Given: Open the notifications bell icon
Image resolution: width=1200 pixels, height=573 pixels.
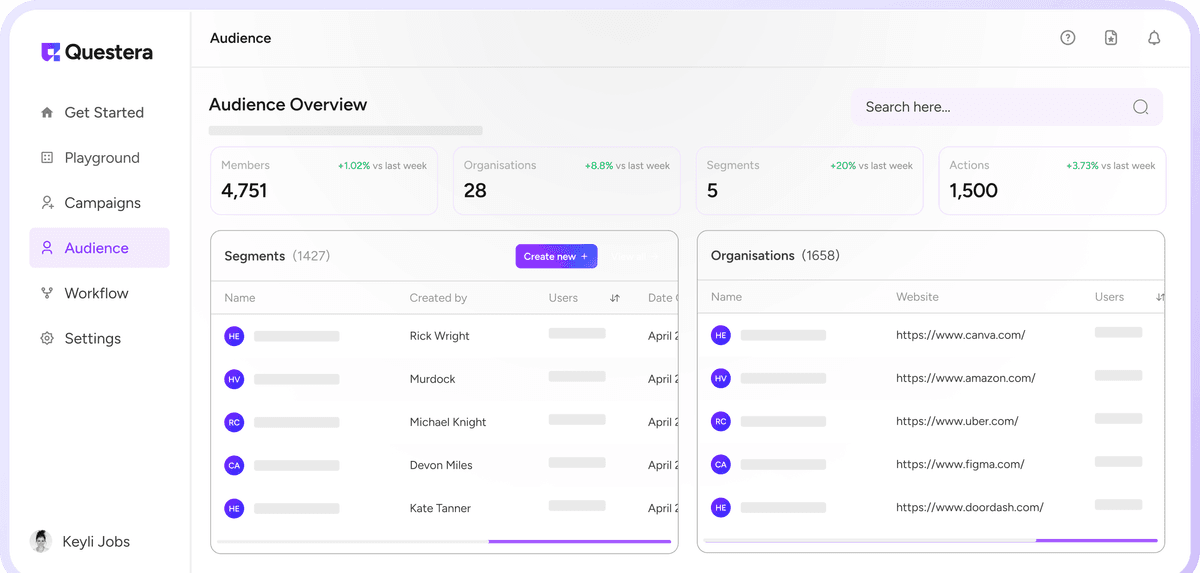Looking at the screenshot, I should coord(1154,38).
